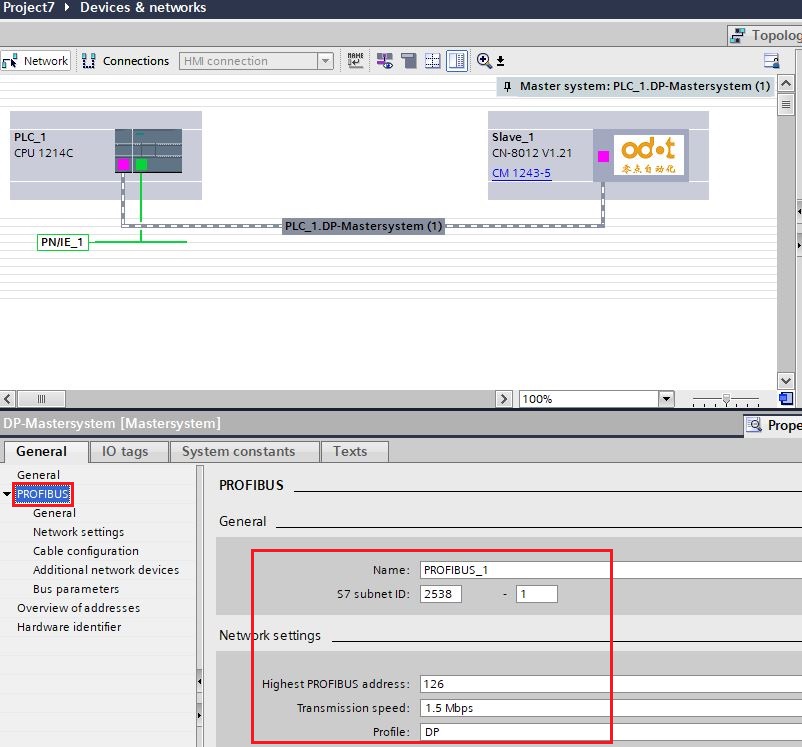This screenshot has height=747, width=802.
Task: Open the 100% zoom level dropdown
Action: pyautogui.click(x=666, y=399)
